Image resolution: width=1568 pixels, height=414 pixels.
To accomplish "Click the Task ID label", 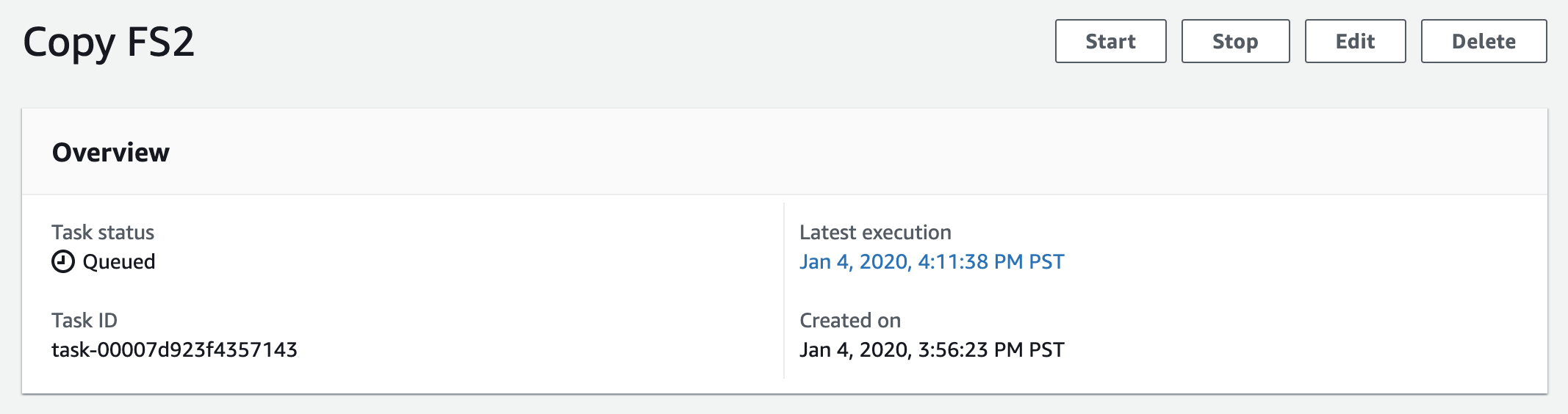I will [84, 321].
